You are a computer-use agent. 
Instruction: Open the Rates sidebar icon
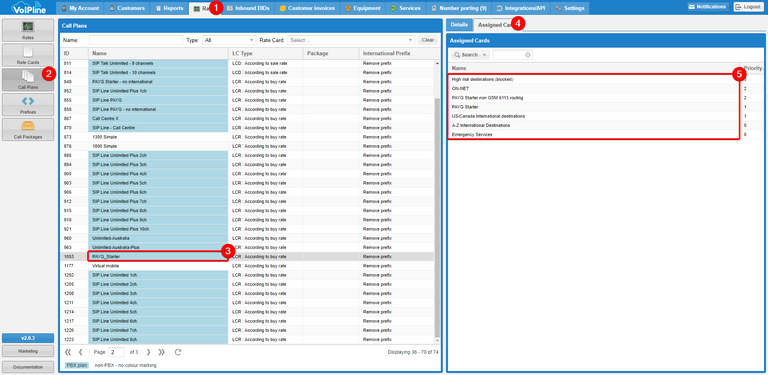pos(28,30)
